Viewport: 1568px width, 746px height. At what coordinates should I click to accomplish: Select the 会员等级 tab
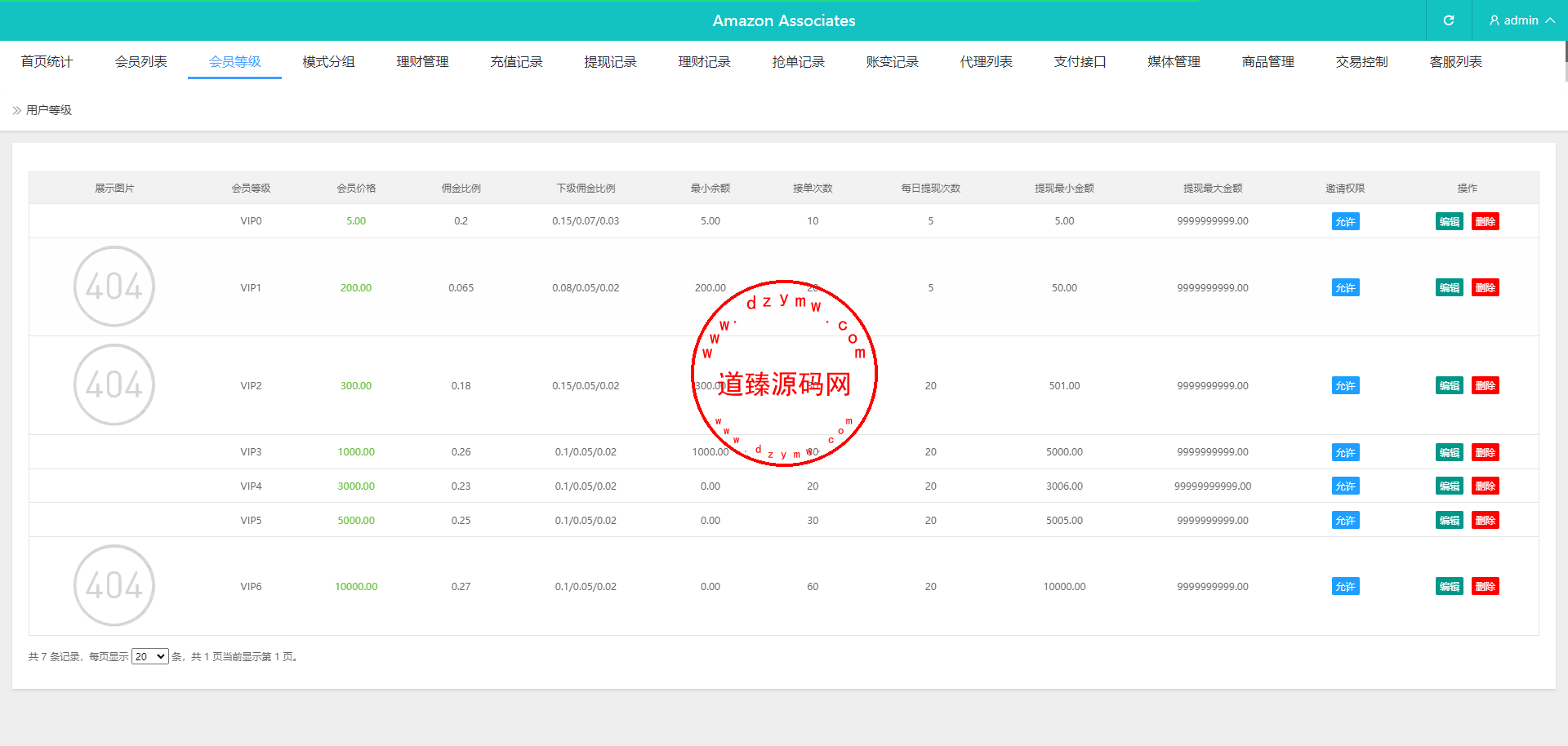click(234, 61)
